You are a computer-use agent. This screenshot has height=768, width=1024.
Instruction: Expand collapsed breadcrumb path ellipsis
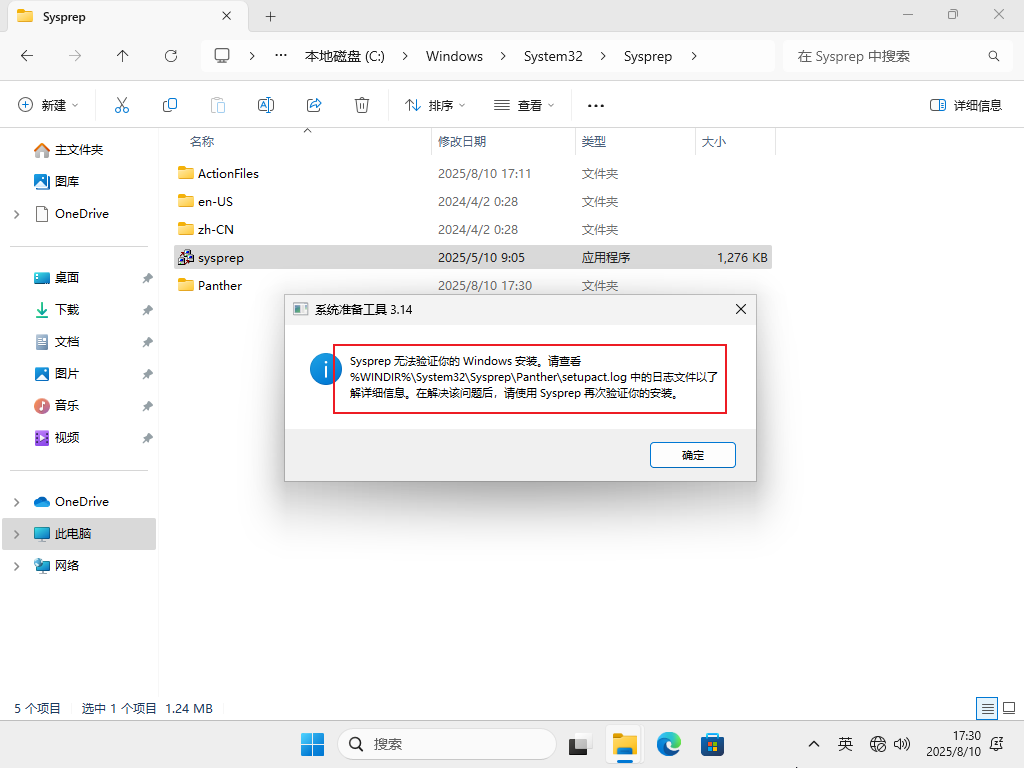pos(281,56)
